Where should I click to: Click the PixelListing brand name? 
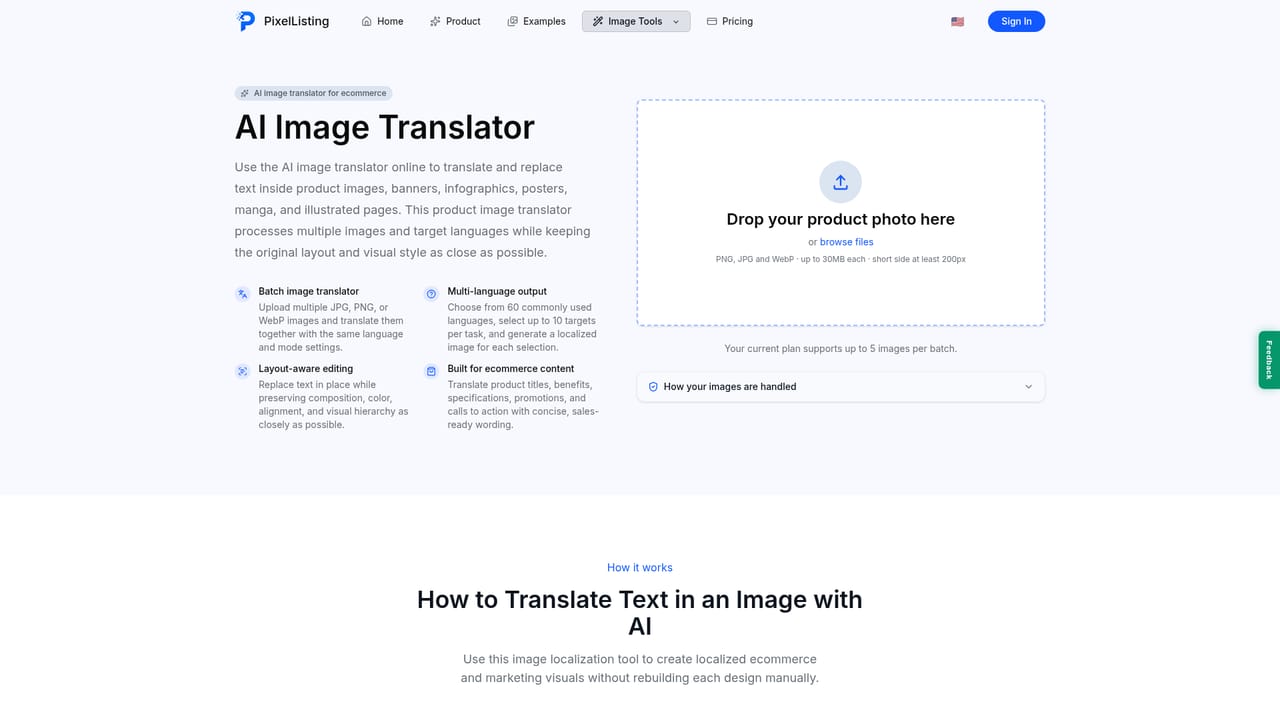[296, 21]
